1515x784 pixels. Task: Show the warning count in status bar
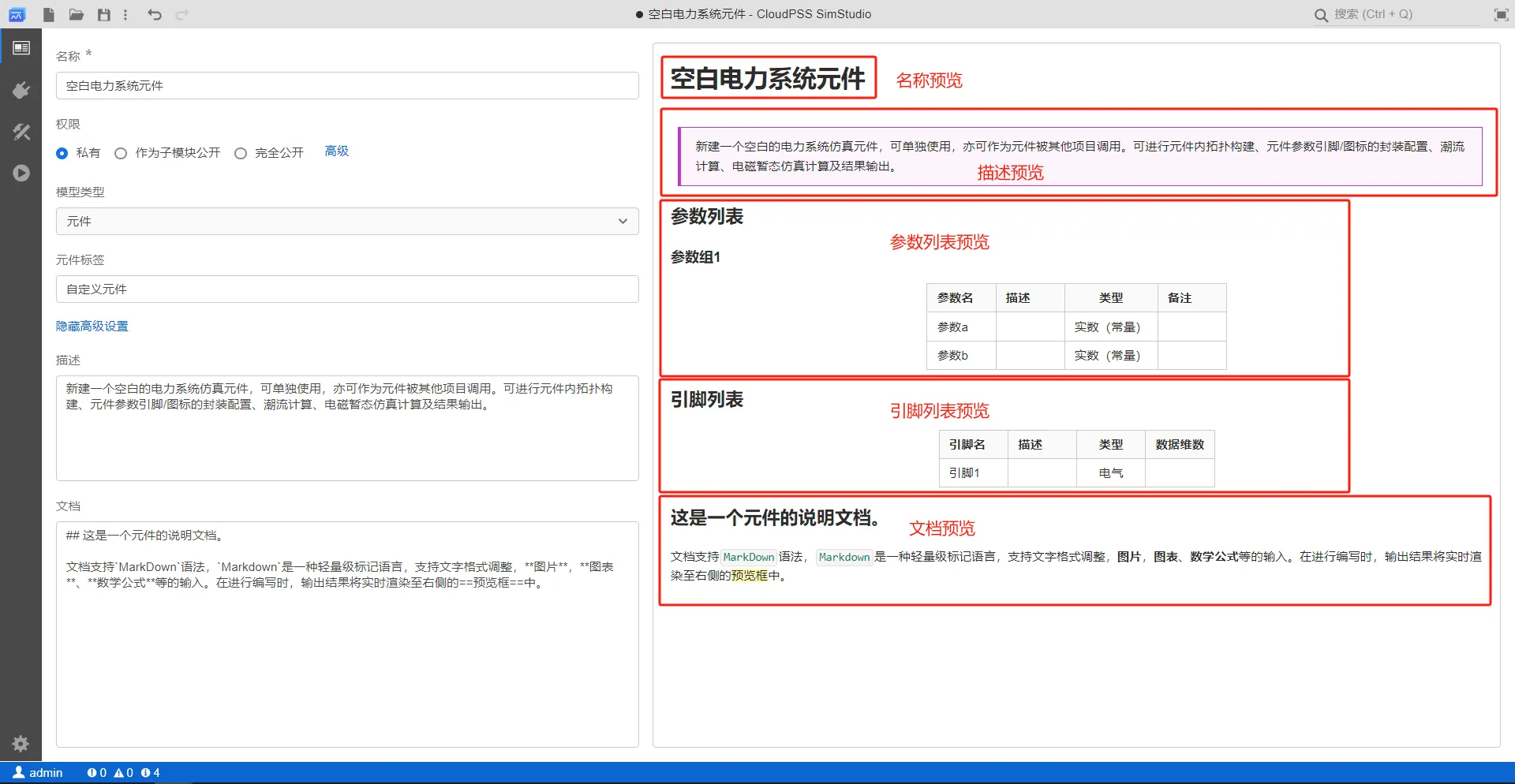[x=124, y=773]
